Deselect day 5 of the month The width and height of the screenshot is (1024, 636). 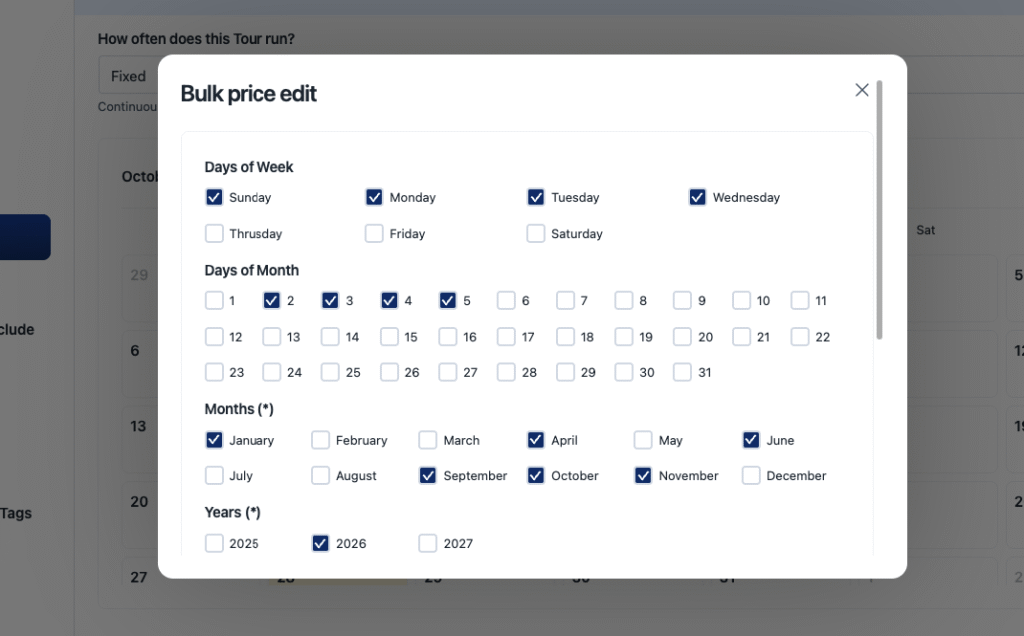pos(448,300)
